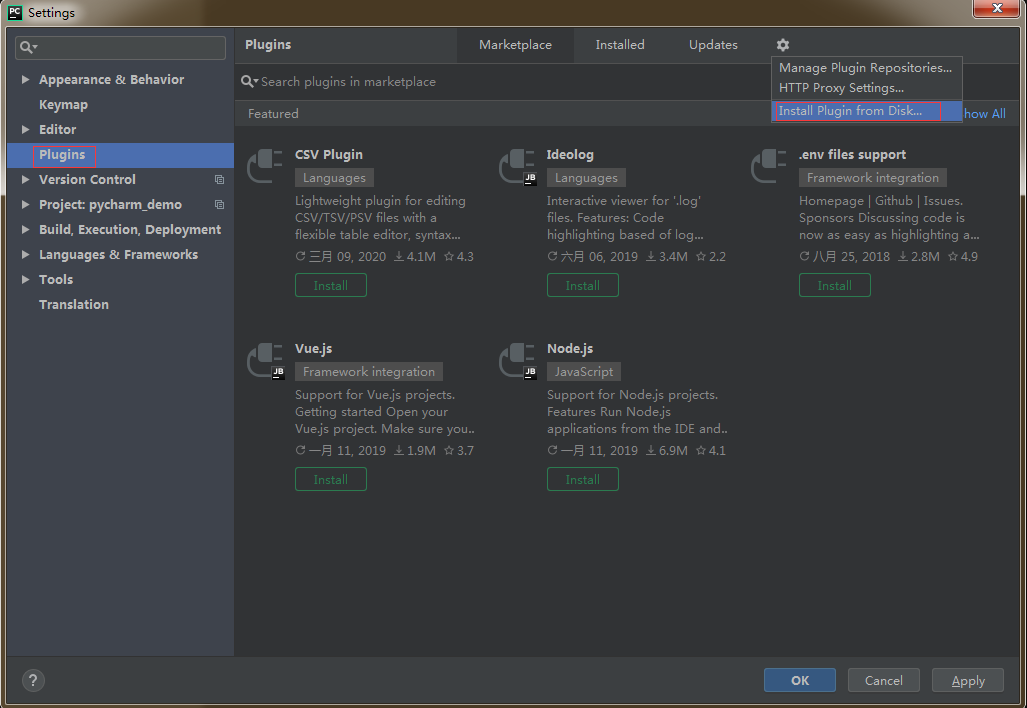Expand Languages & Frameworks node

tap(26, 254)
